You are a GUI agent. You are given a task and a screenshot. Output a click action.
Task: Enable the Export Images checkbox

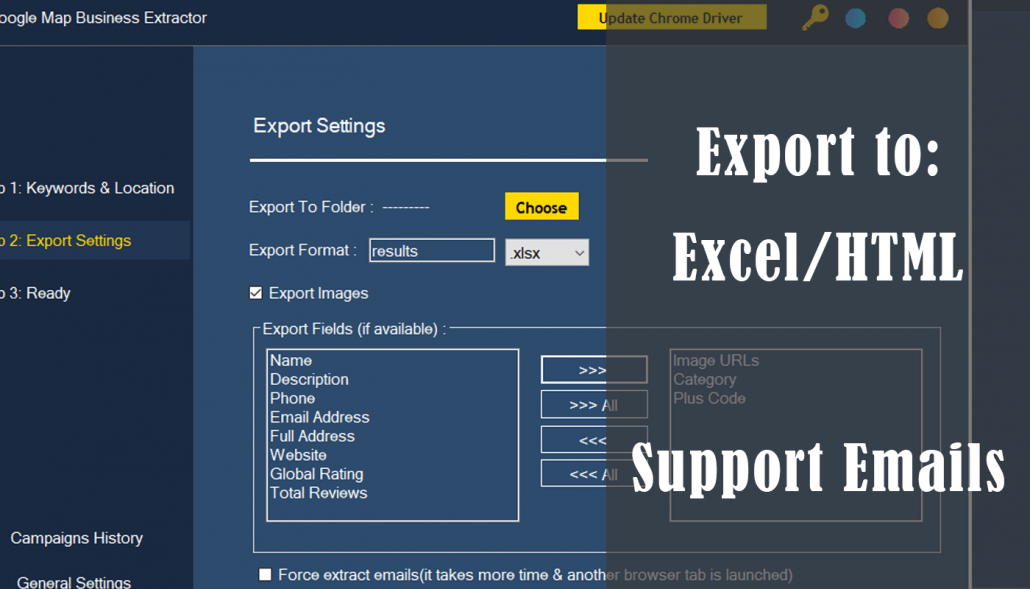pos(256,293)
